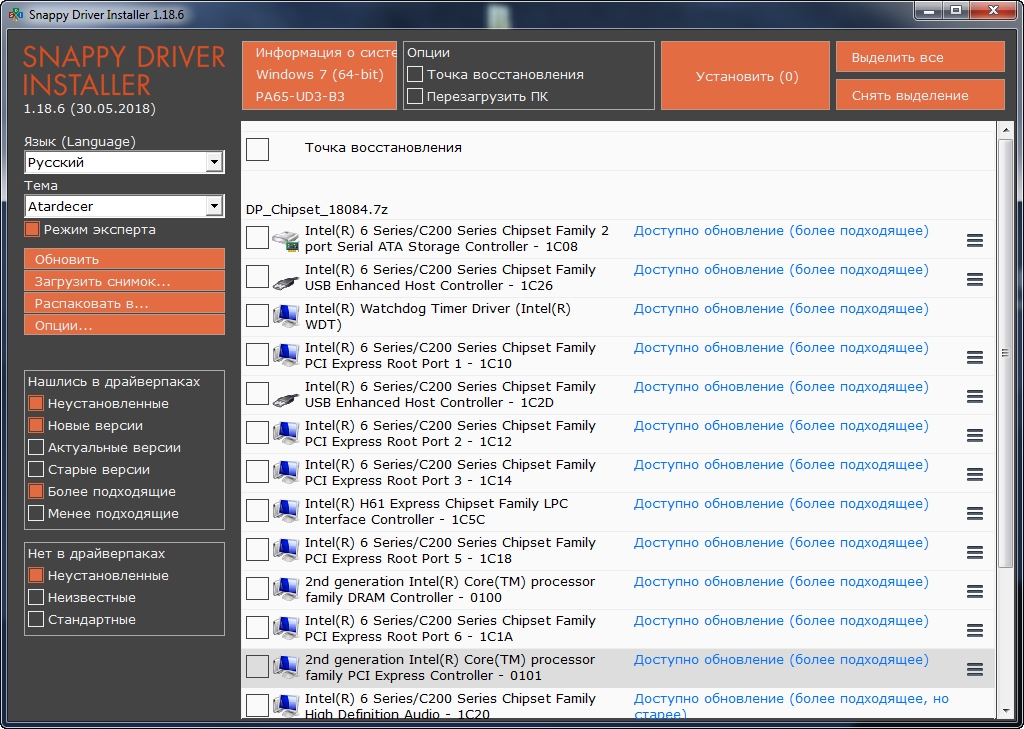Select the Intel(R) Watchdog Timer Driver name text
This screenshot has width=1024, height=729.
click(438, 316)
